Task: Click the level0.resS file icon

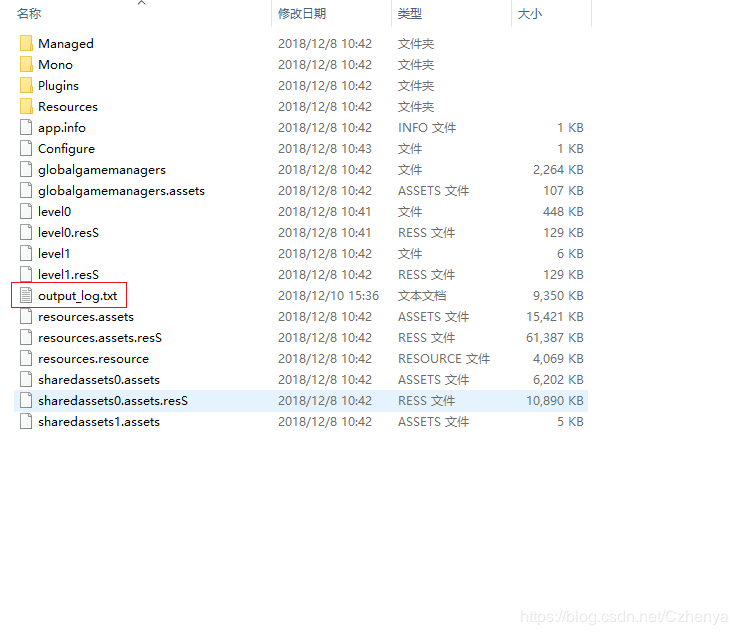Action: pos(26,233)
